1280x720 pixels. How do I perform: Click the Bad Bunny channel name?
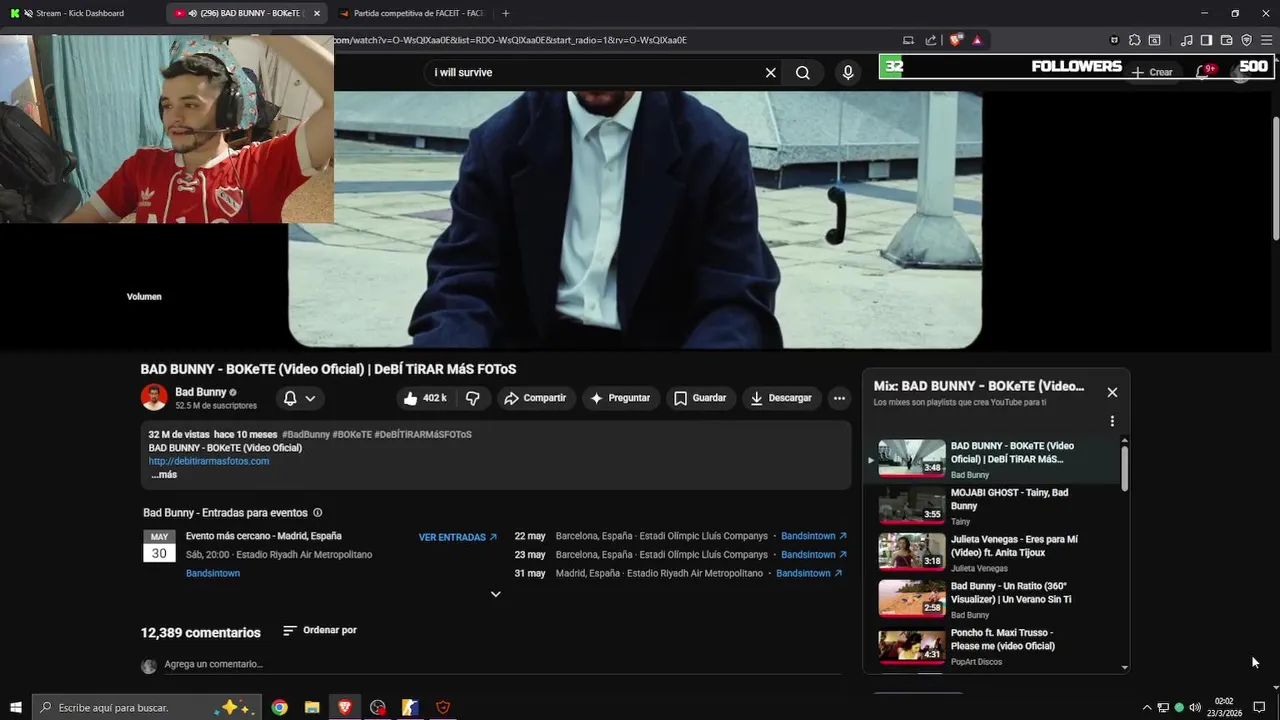click(x=201, y=392)
